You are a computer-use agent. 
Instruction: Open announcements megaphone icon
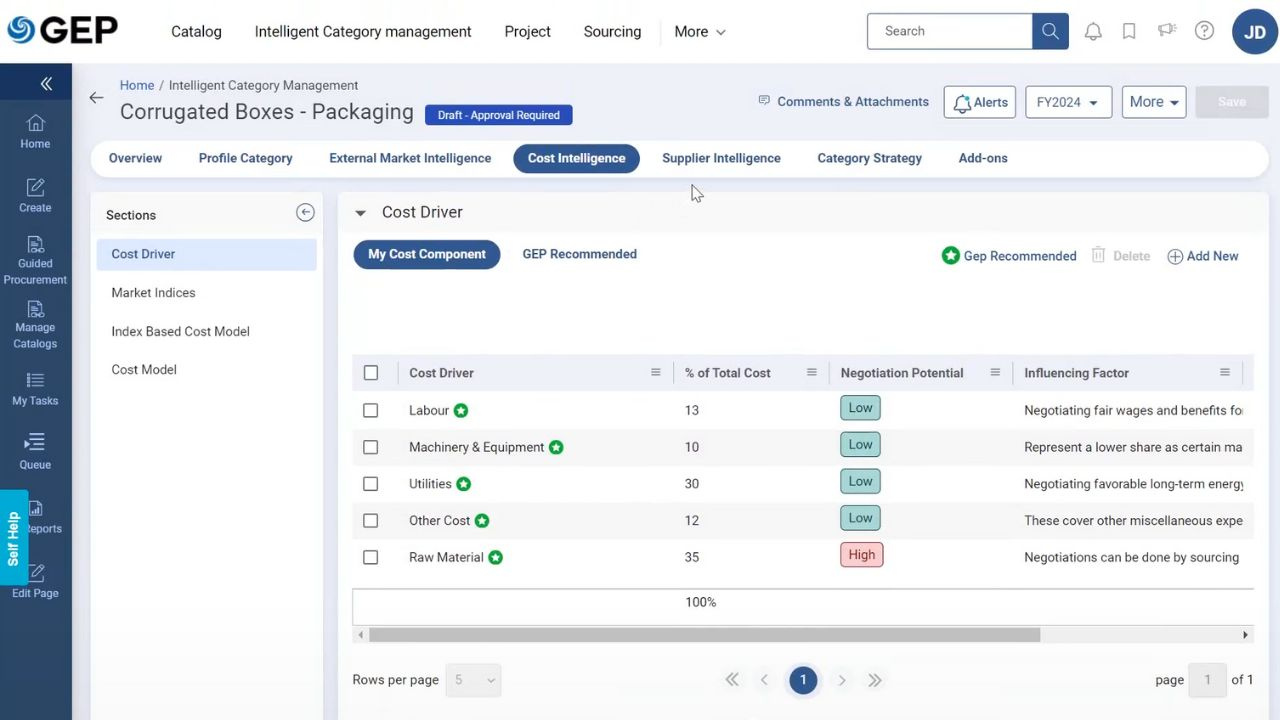1167,31
